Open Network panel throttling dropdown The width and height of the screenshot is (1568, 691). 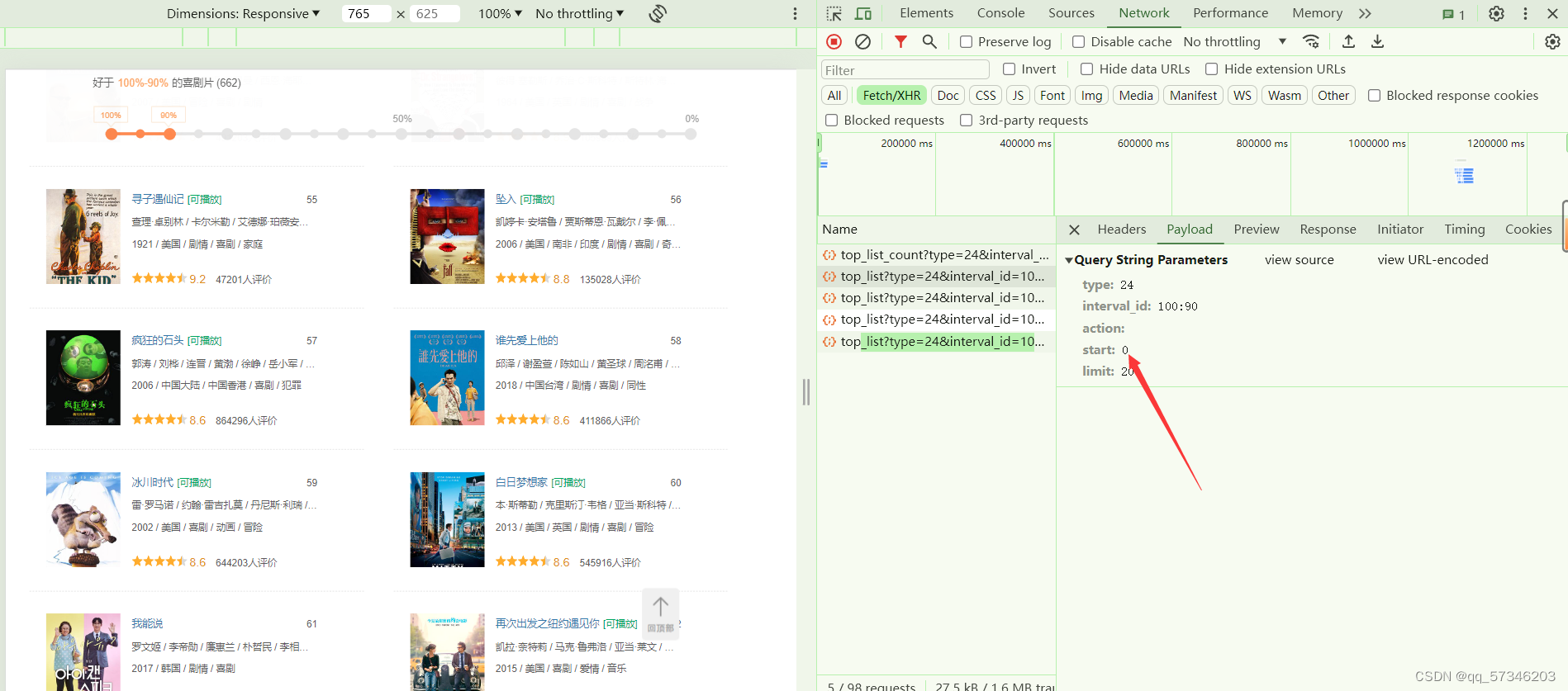[1234, 41]
